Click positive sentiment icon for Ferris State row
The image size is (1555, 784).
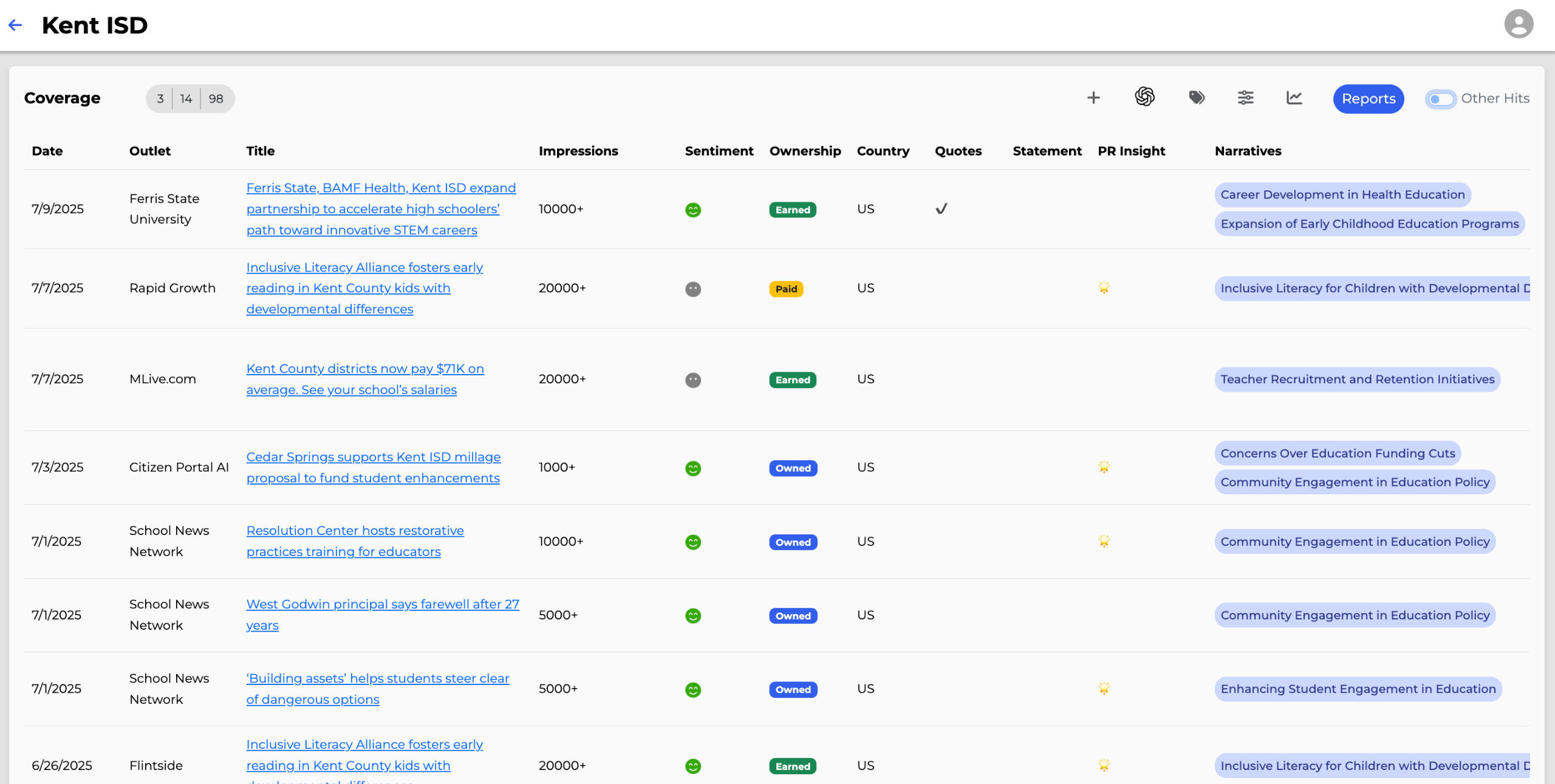(693, 210)
